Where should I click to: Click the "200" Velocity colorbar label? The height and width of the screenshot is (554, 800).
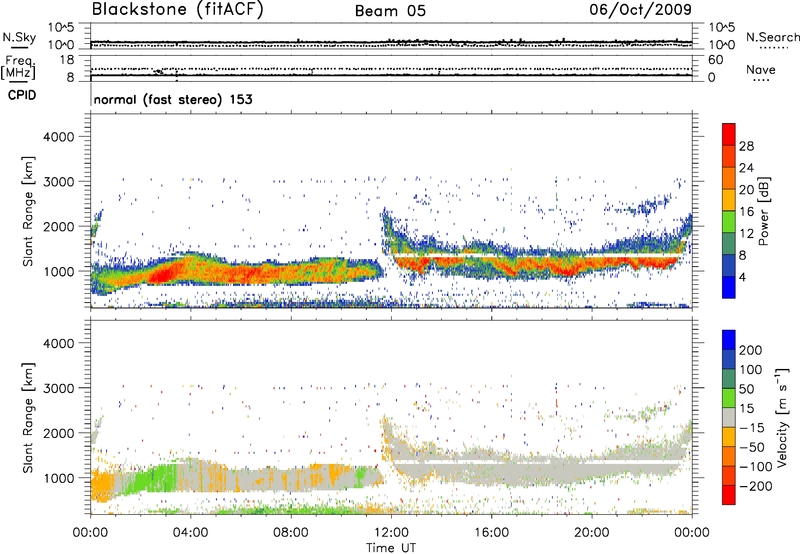(x=751, y=350)
